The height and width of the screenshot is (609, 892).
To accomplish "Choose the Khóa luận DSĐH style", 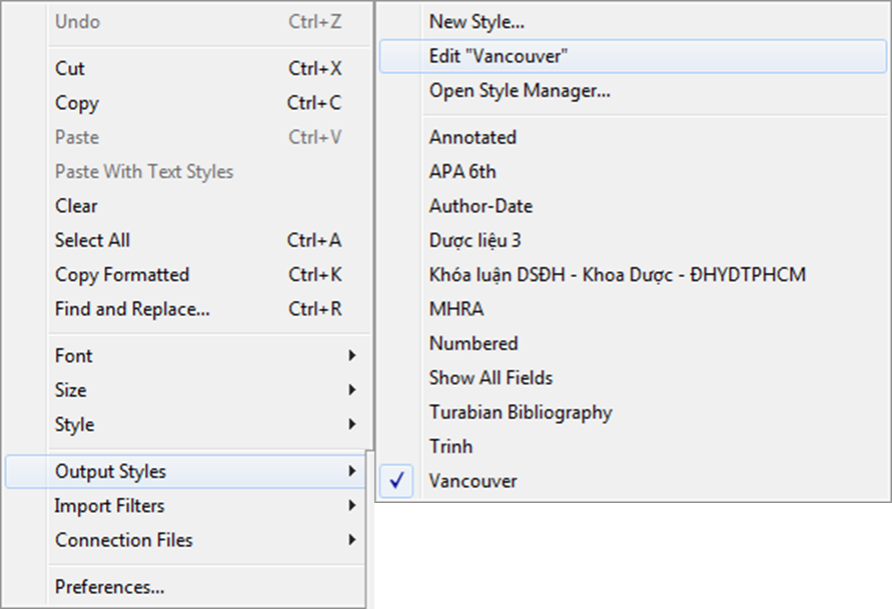I will [633, 275].
